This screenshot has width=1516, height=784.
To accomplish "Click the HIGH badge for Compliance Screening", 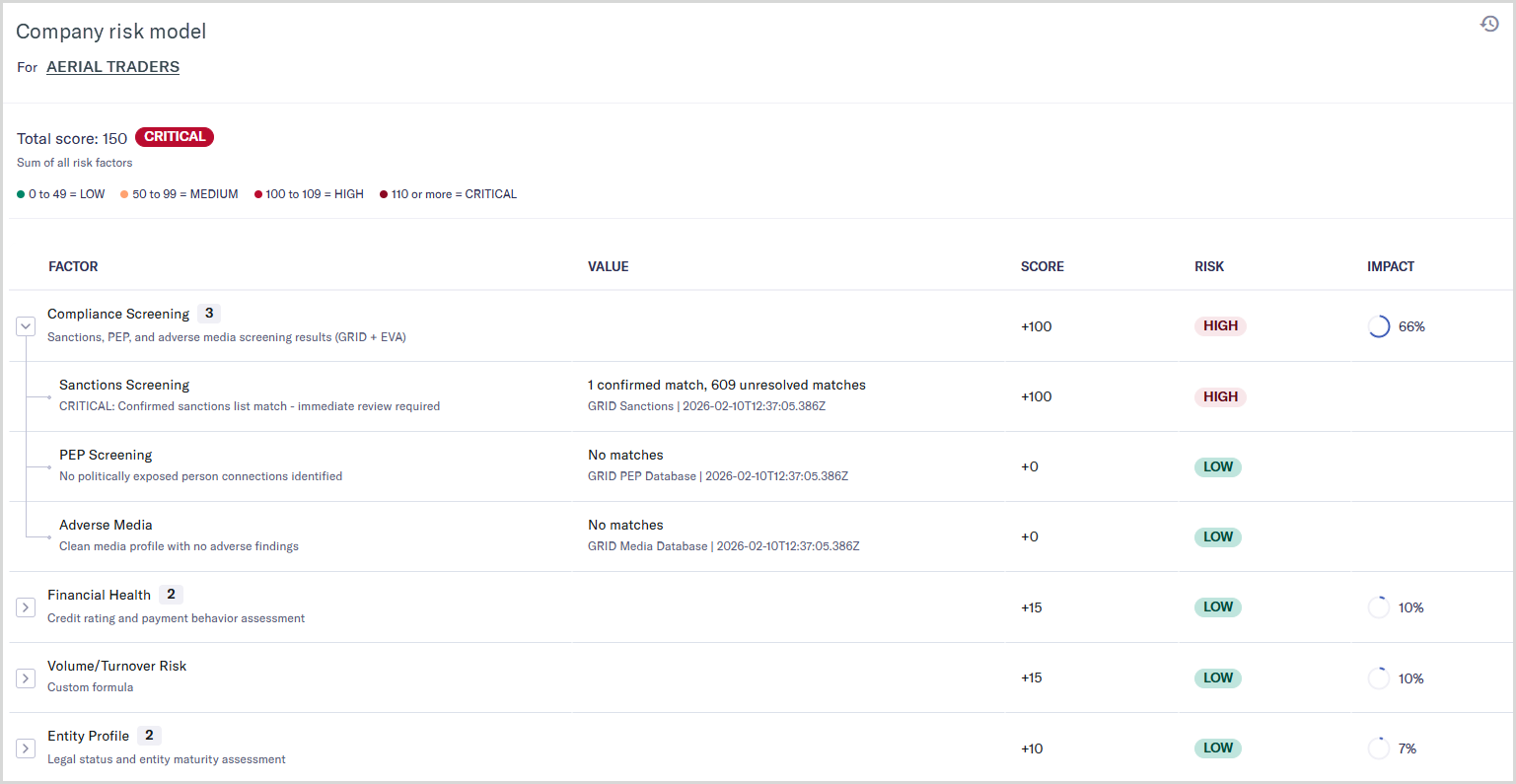I will click(x=1220, y=326).
